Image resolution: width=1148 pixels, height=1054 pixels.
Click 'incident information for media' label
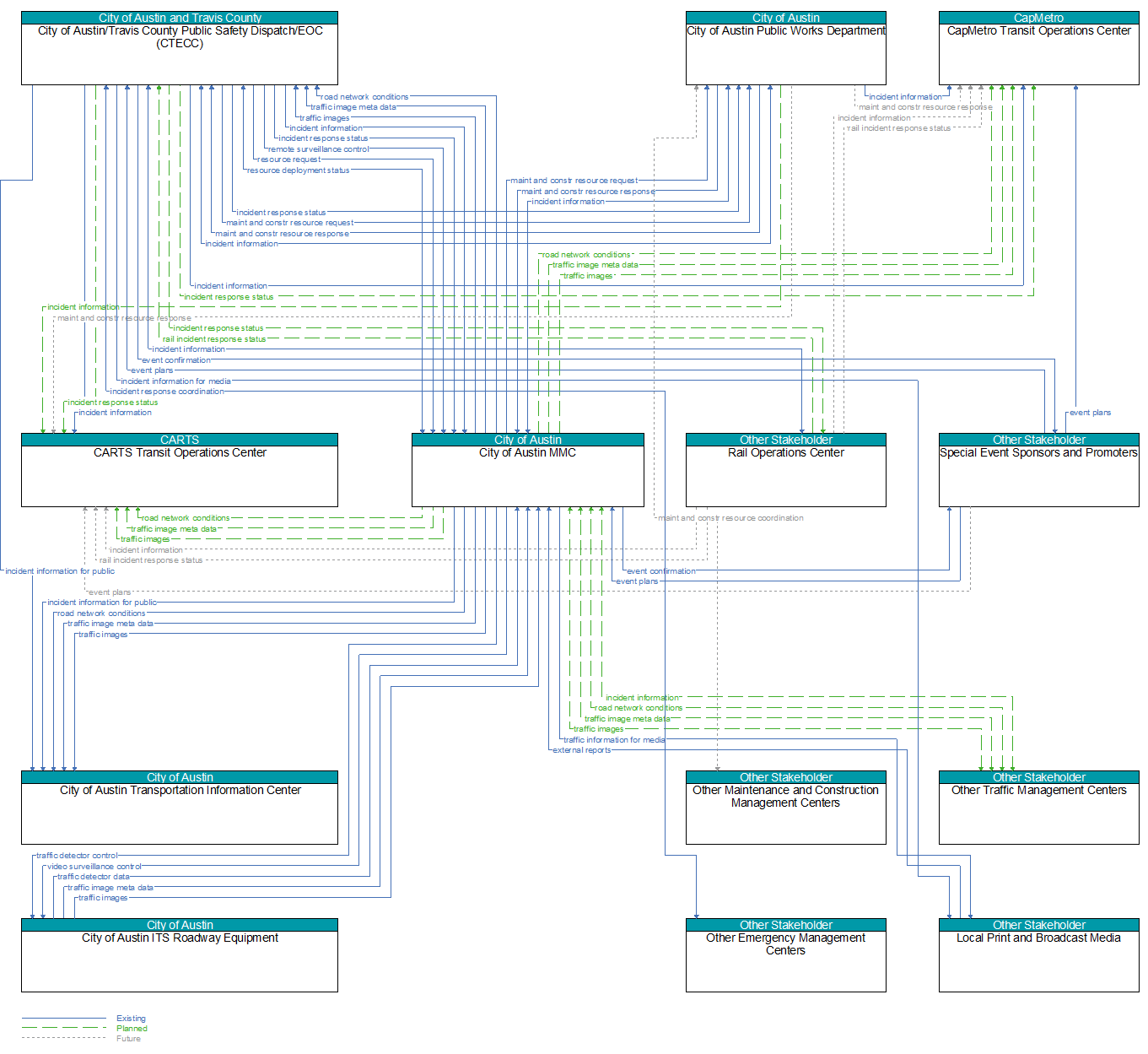pyautogui.click(x=175, y=381)
